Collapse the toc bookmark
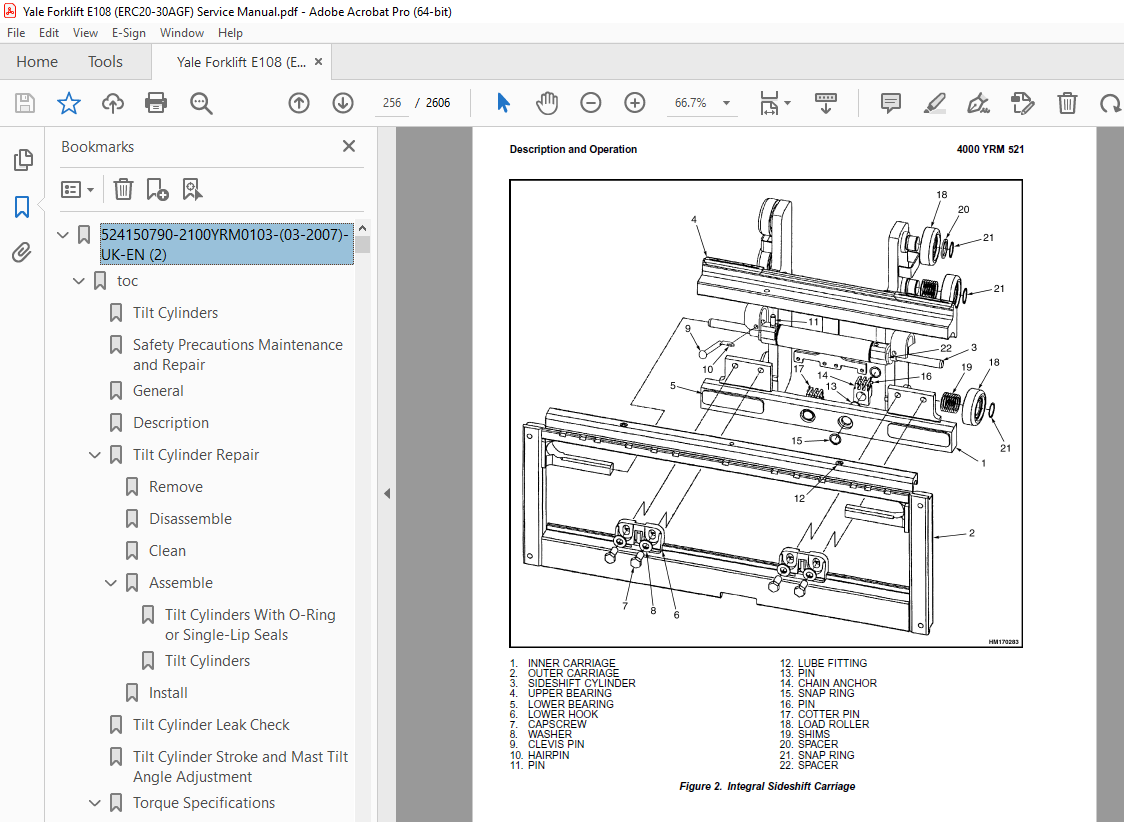 [x=79, y=281]
